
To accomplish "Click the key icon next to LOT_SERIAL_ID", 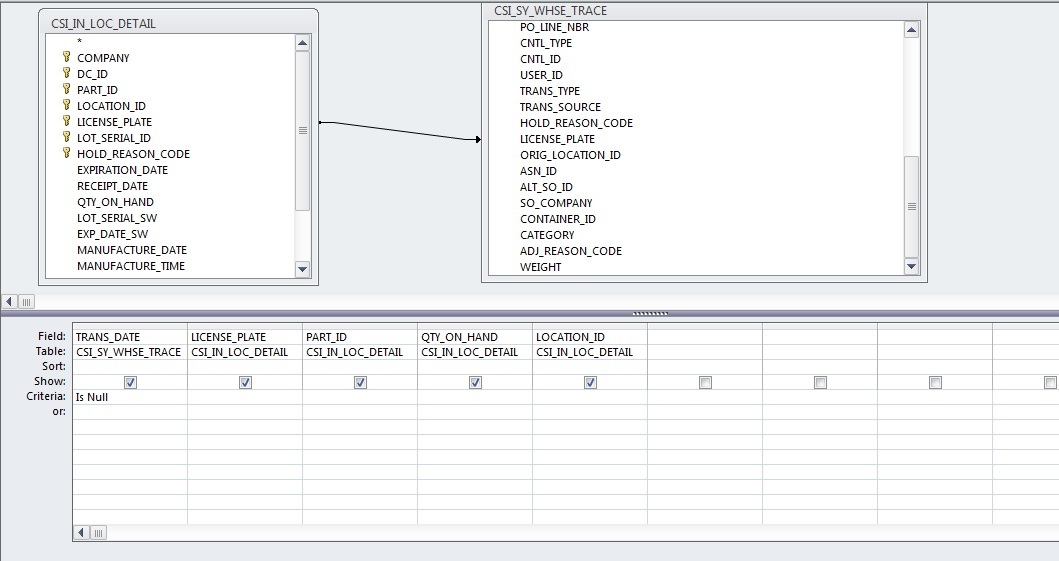I will (67, 138).
